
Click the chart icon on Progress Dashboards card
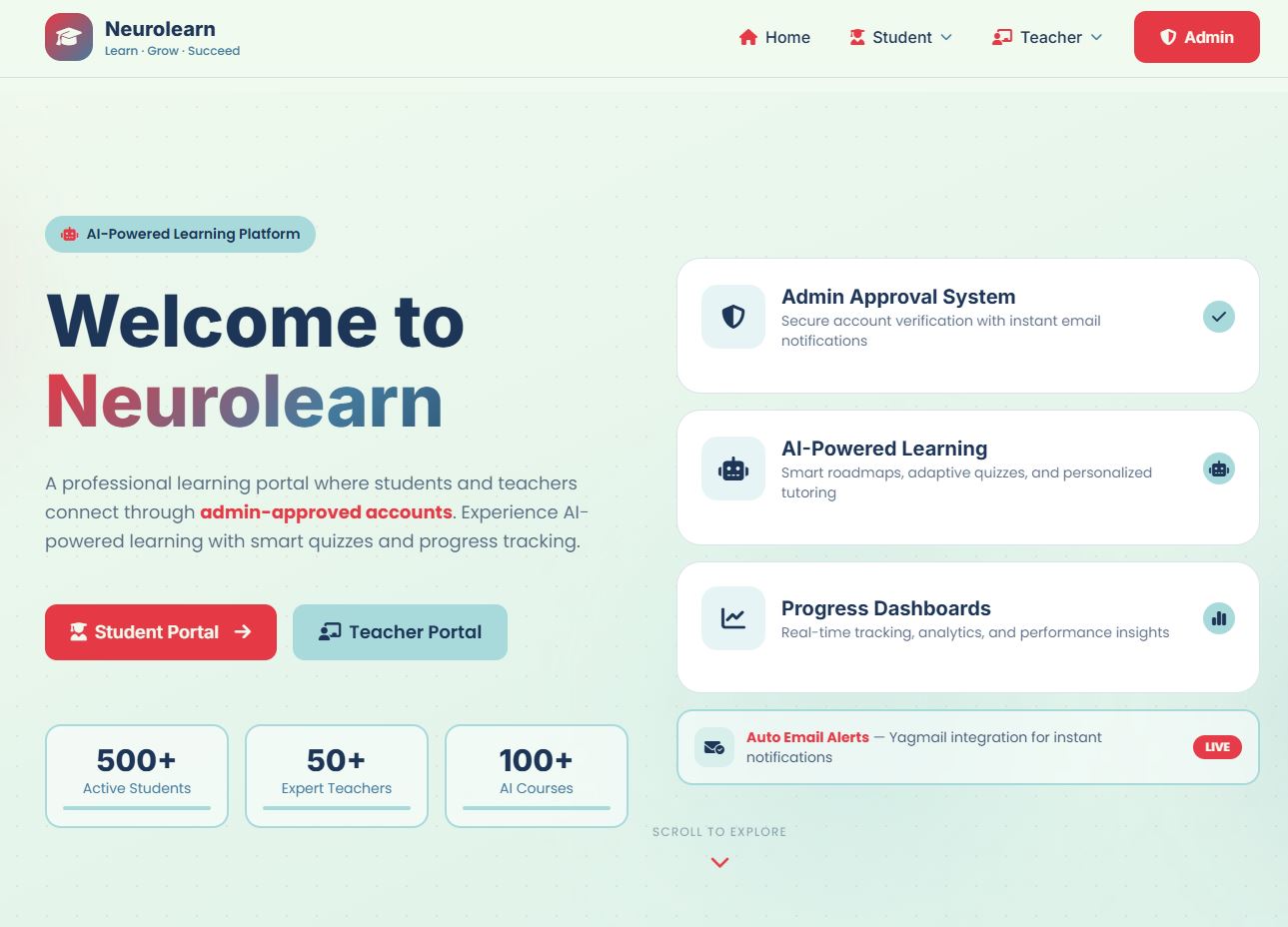(732, 618)
